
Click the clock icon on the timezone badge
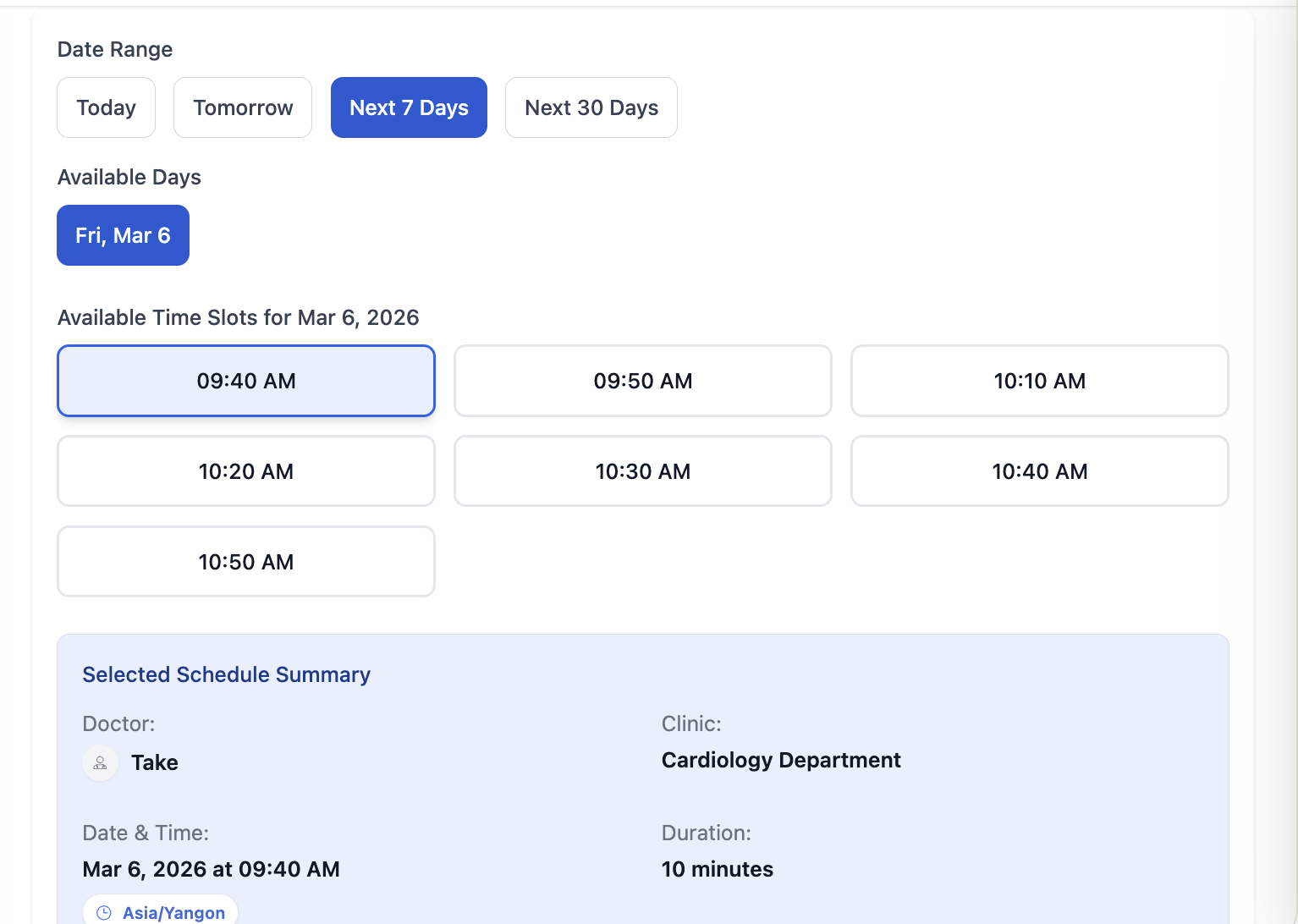103,911
